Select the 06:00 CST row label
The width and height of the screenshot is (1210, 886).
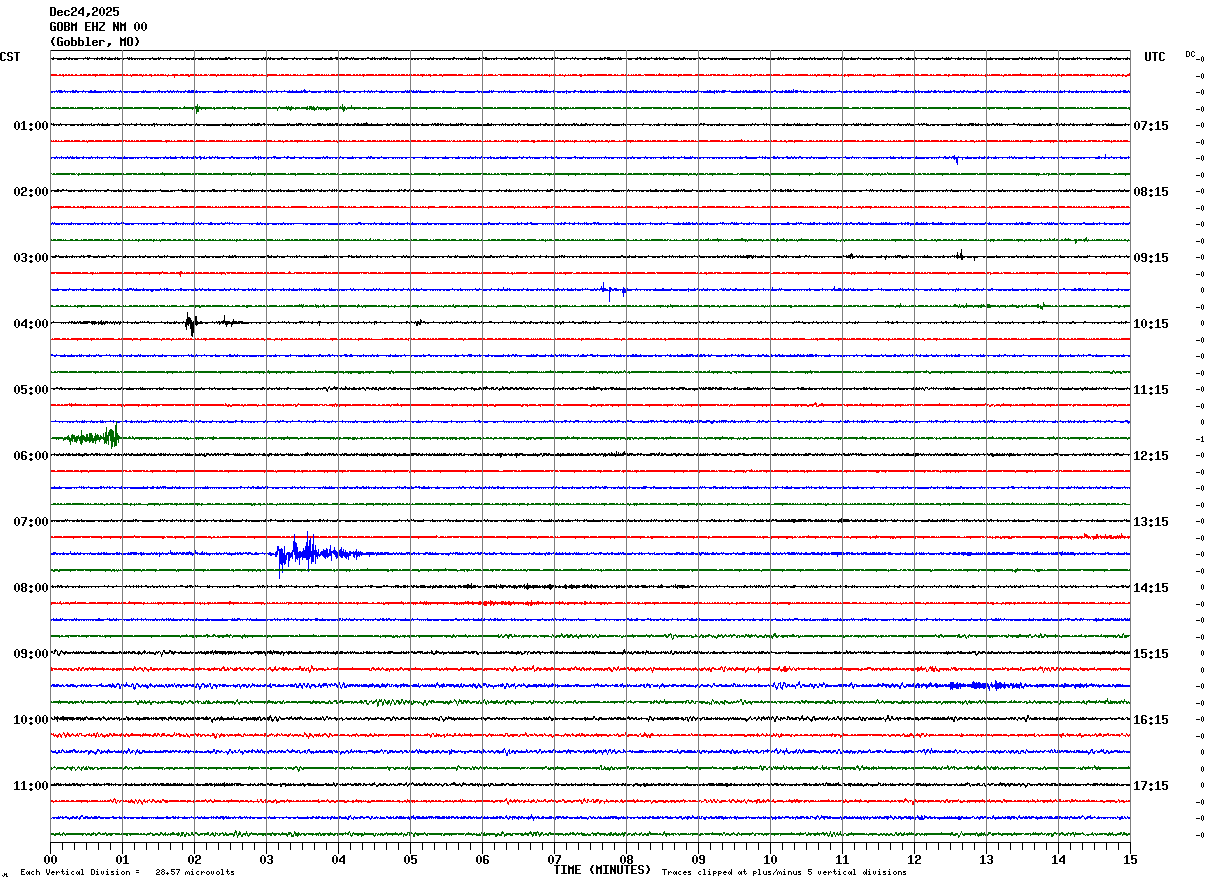point(31,456)
